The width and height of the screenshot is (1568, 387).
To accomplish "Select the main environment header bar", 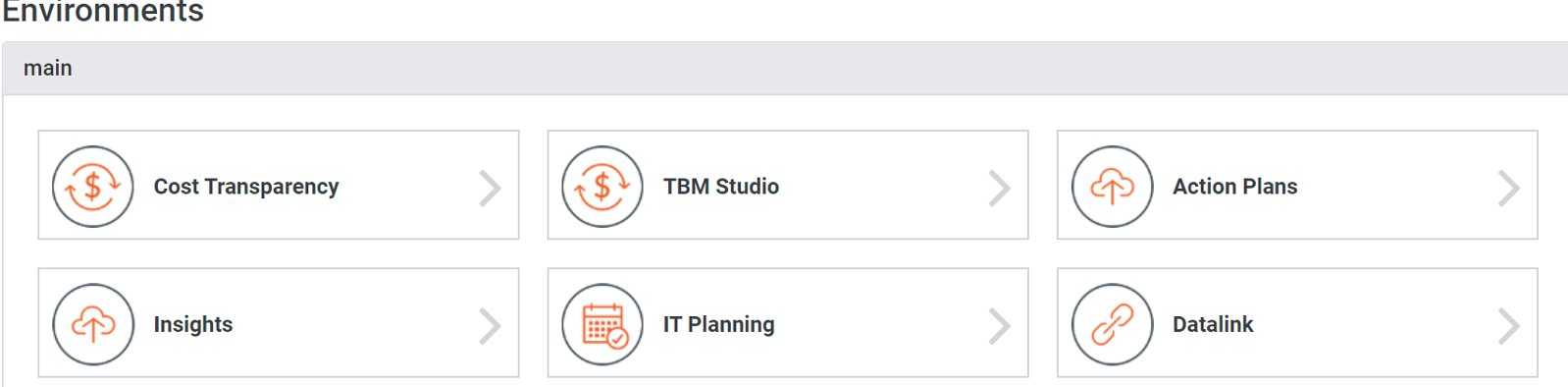I will [785, 68].
